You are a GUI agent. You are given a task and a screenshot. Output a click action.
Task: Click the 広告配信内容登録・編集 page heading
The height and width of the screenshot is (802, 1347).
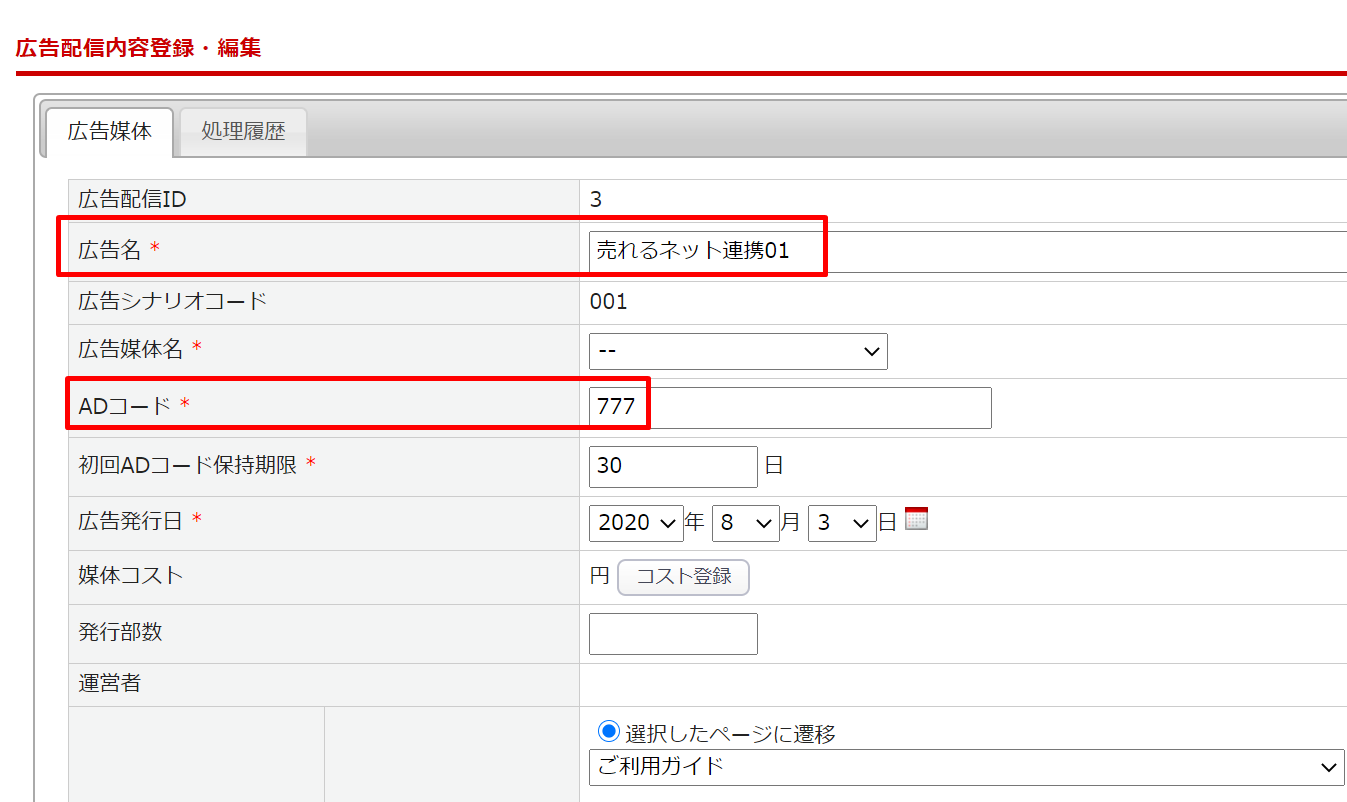click(139, 48)
